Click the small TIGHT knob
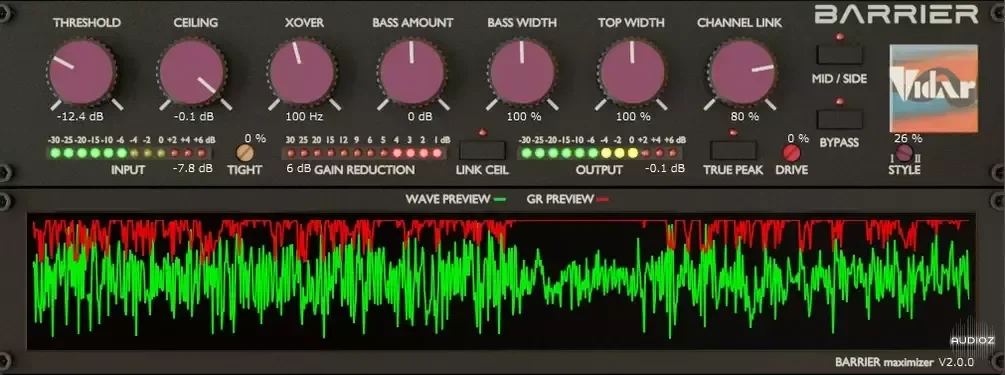The width and height of the screenshot is (1005, 375). (244, 153)
